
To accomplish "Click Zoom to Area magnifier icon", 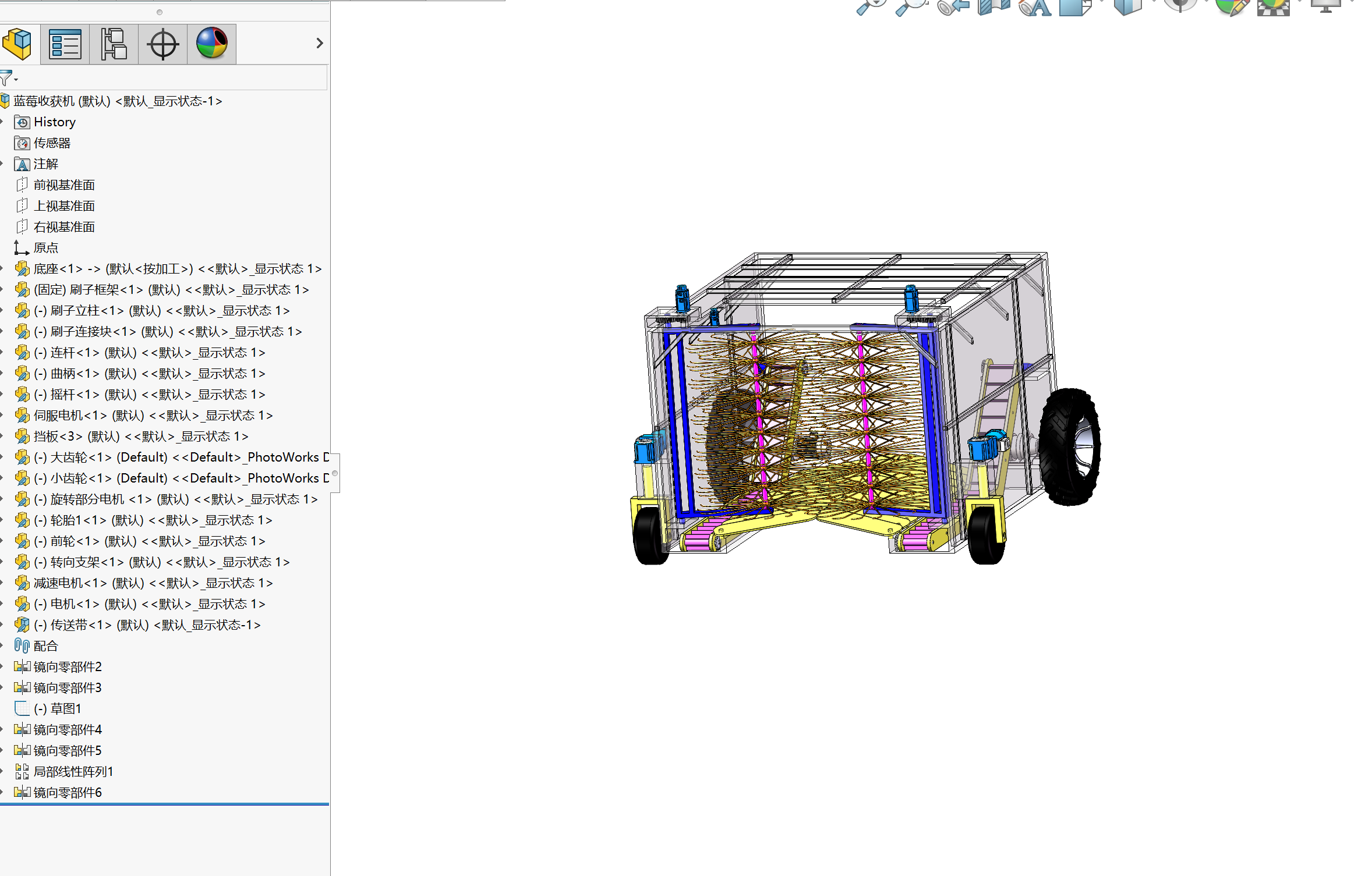I will pos(911,7).
